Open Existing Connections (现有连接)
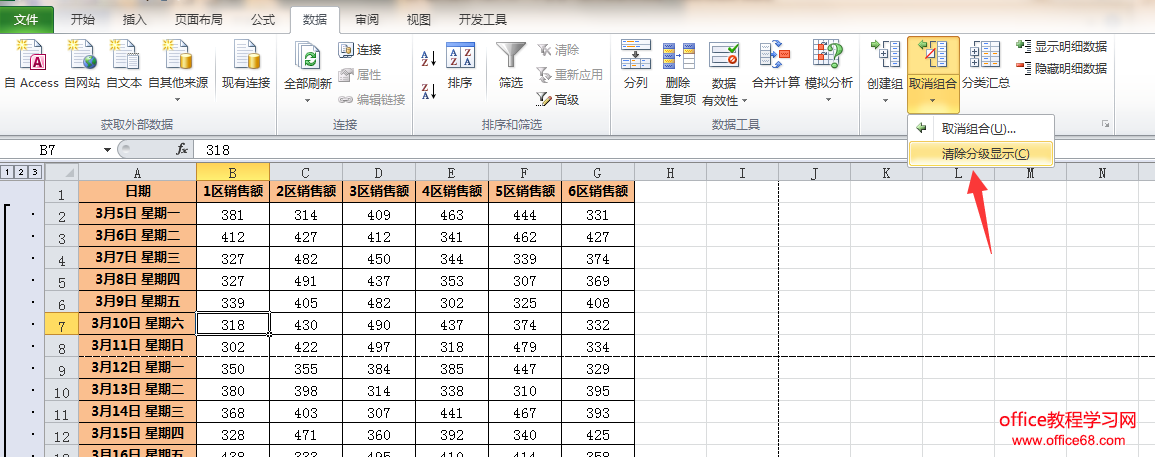This screenshot has width=1155, height=457. click(x=246, y=63)
